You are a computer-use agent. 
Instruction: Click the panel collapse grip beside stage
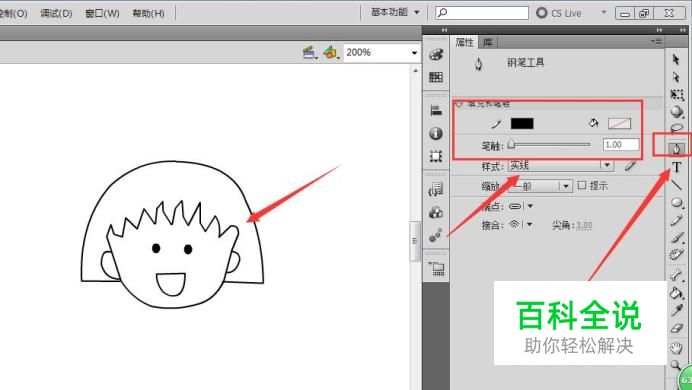pyautogui.click(x=414, y=241)
